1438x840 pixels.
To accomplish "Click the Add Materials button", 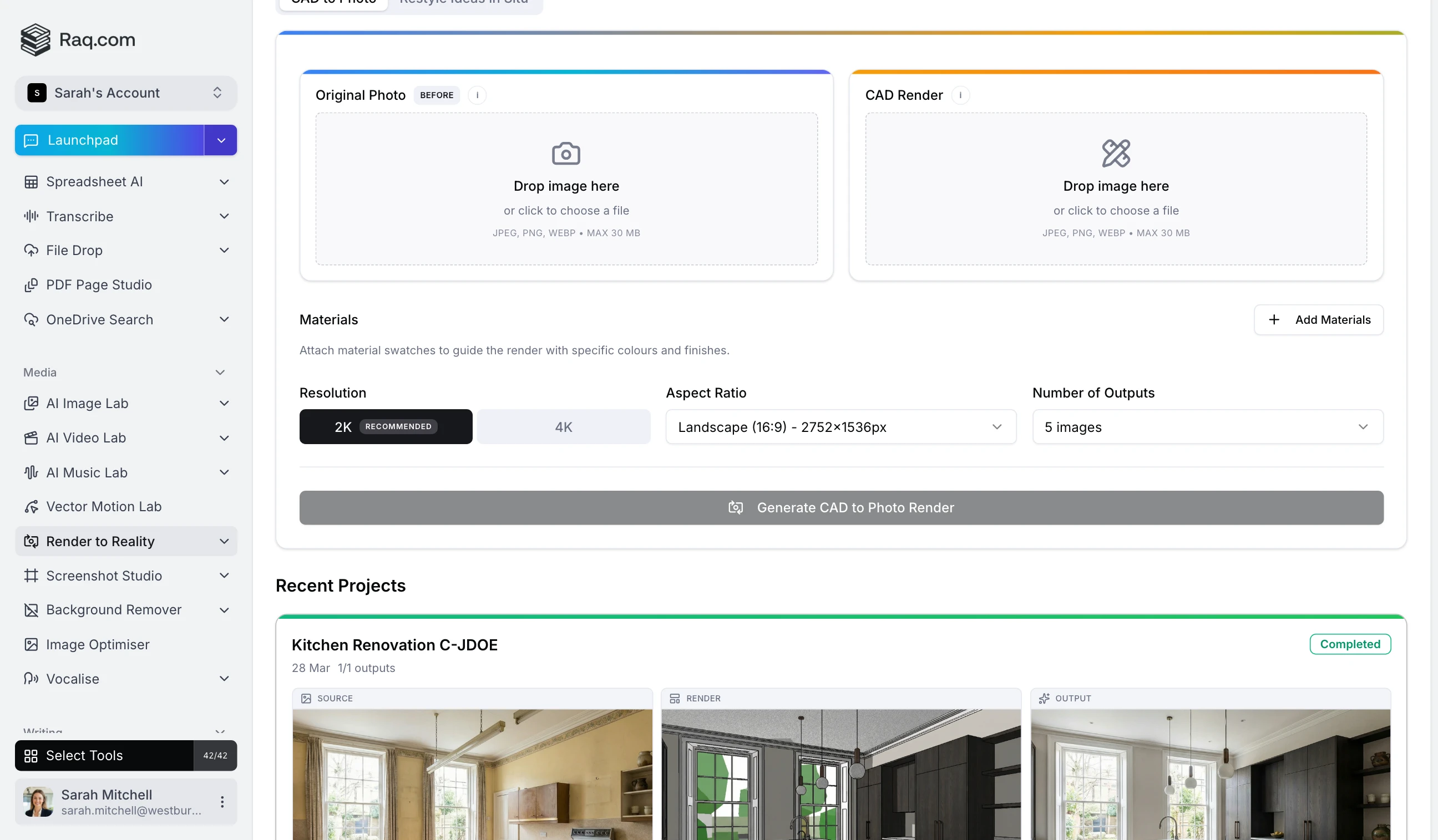I will point(1318,320).
